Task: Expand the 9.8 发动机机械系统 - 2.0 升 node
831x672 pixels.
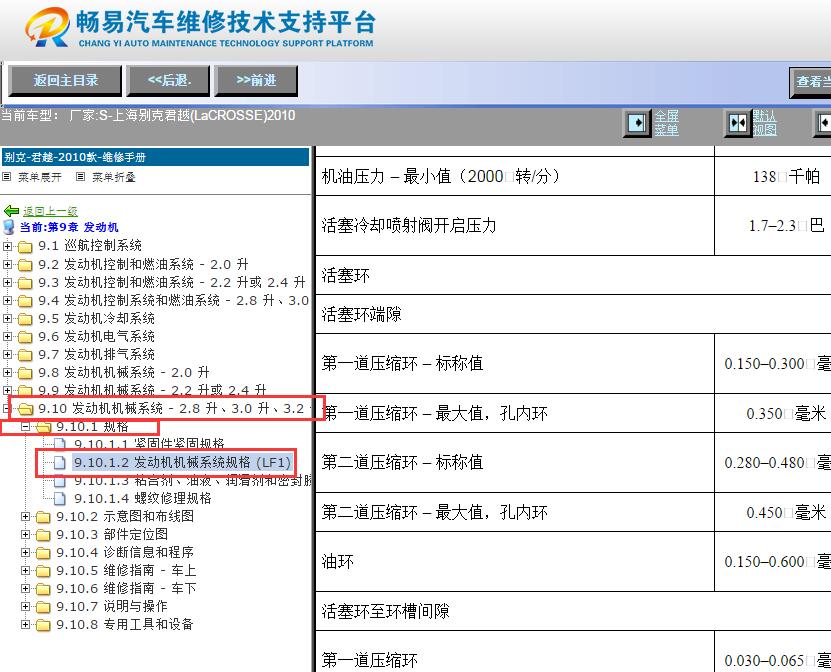Action: point(7,373)
